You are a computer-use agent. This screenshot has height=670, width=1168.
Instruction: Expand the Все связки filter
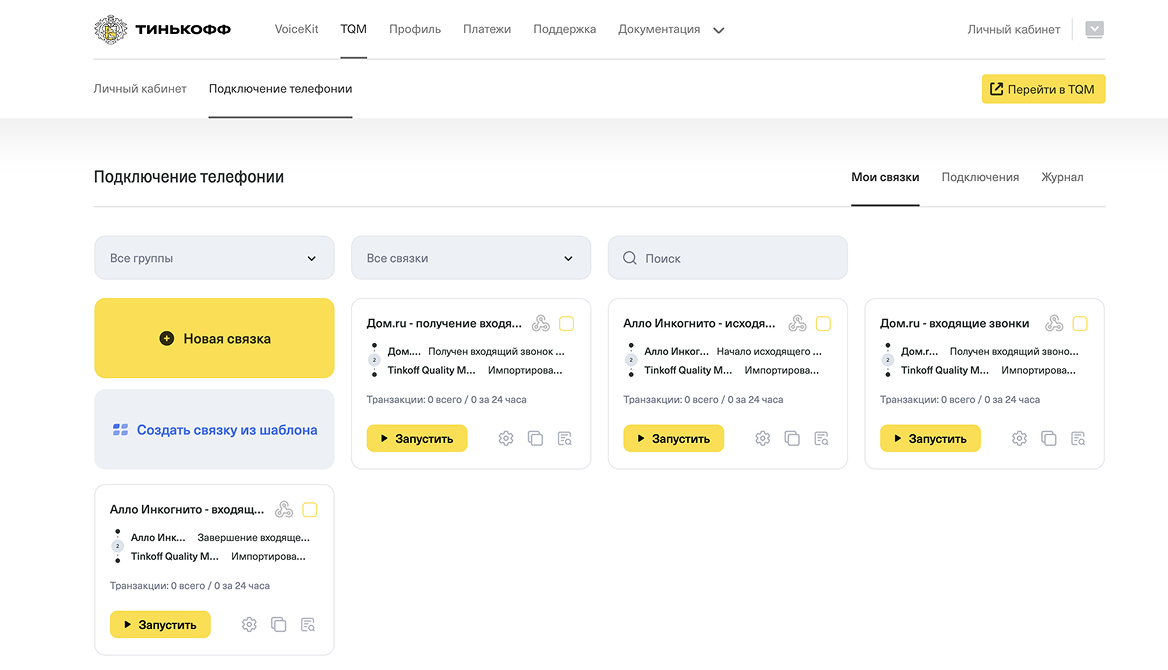click(471, 257)
